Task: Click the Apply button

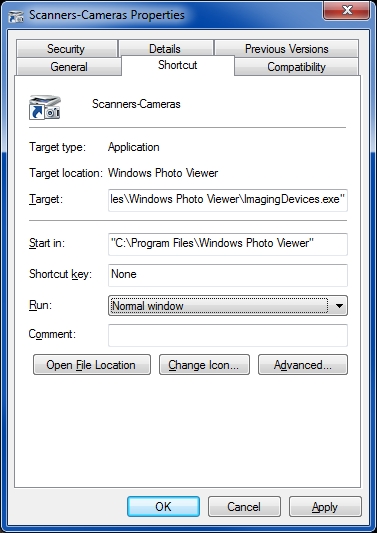Action: click(325, 506)
